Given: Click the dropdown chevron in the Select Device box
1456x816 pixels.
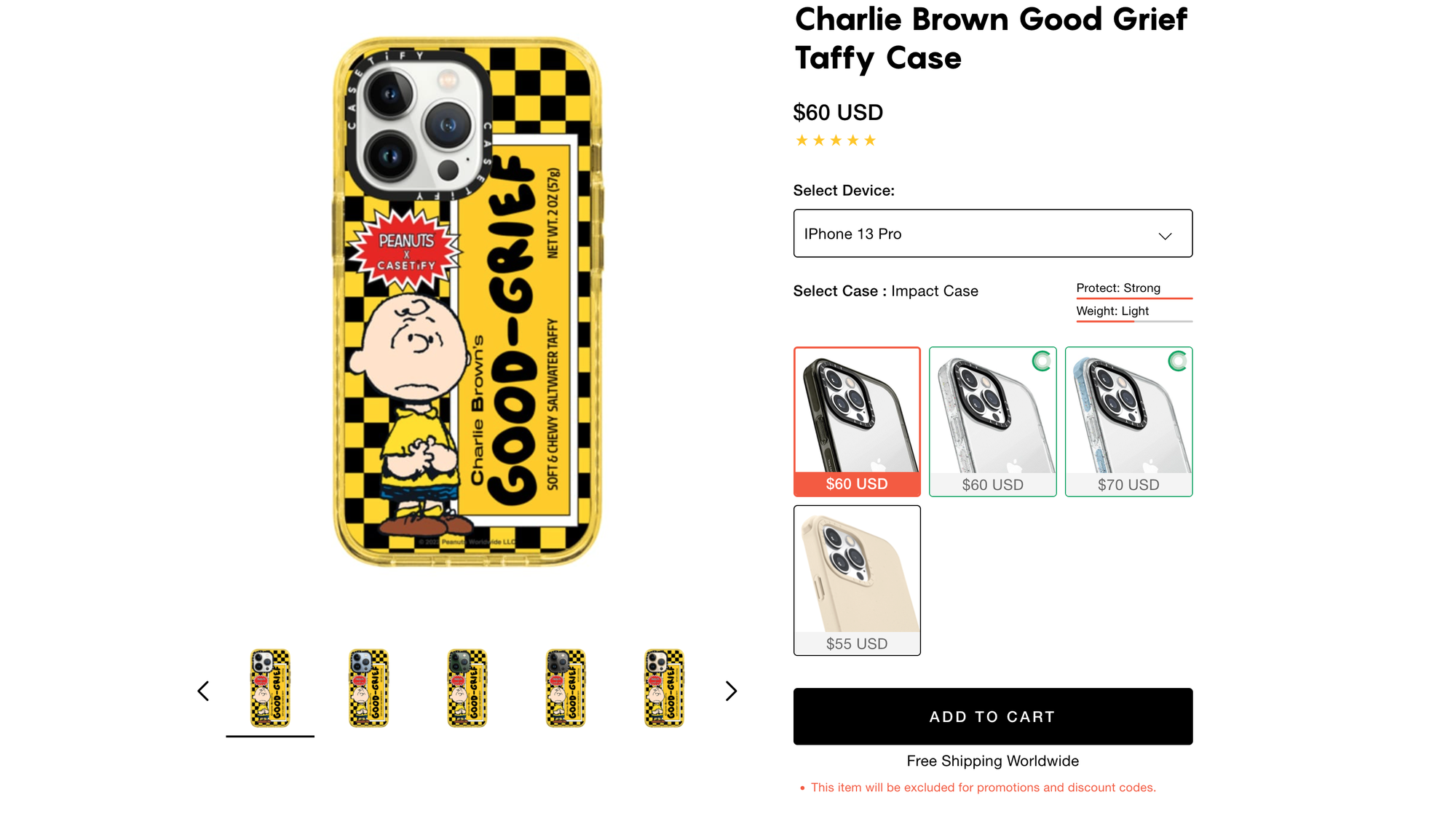Looking at the screenshot, I should tap(1165, 236).
